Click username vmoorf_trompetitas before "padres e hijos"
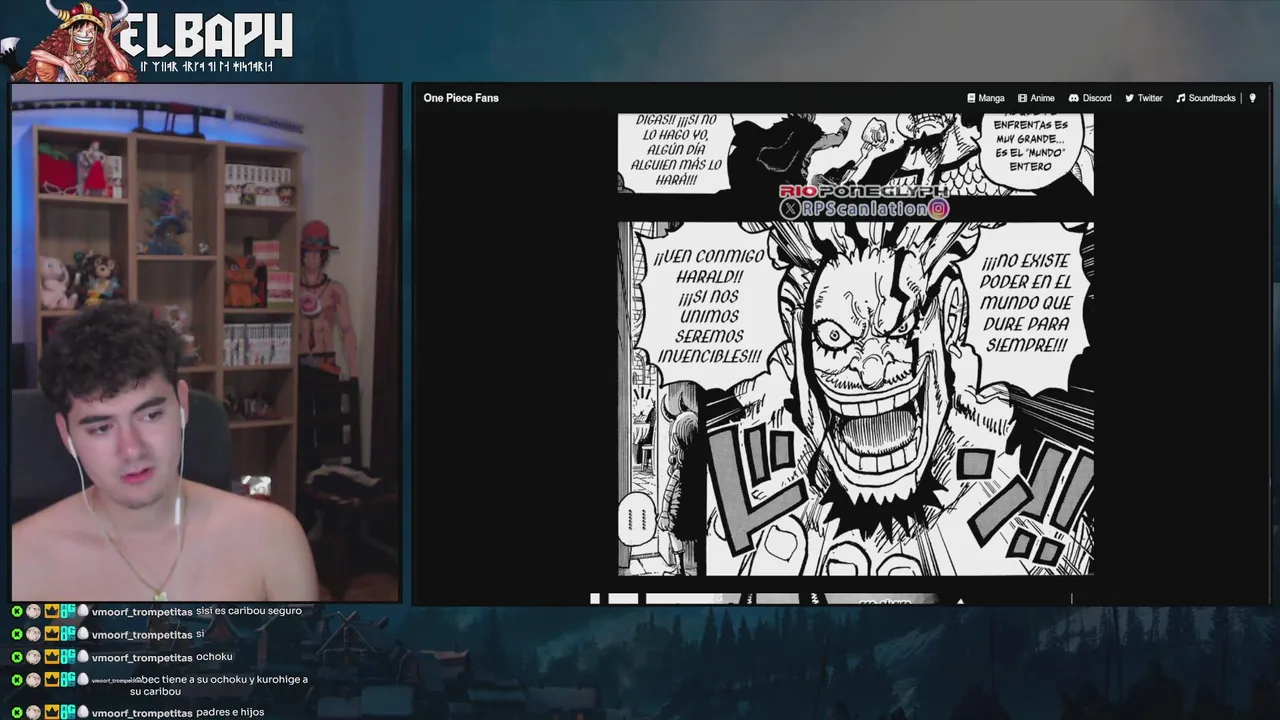Viewport: 1280px width, 720px height. pos(142,713)
